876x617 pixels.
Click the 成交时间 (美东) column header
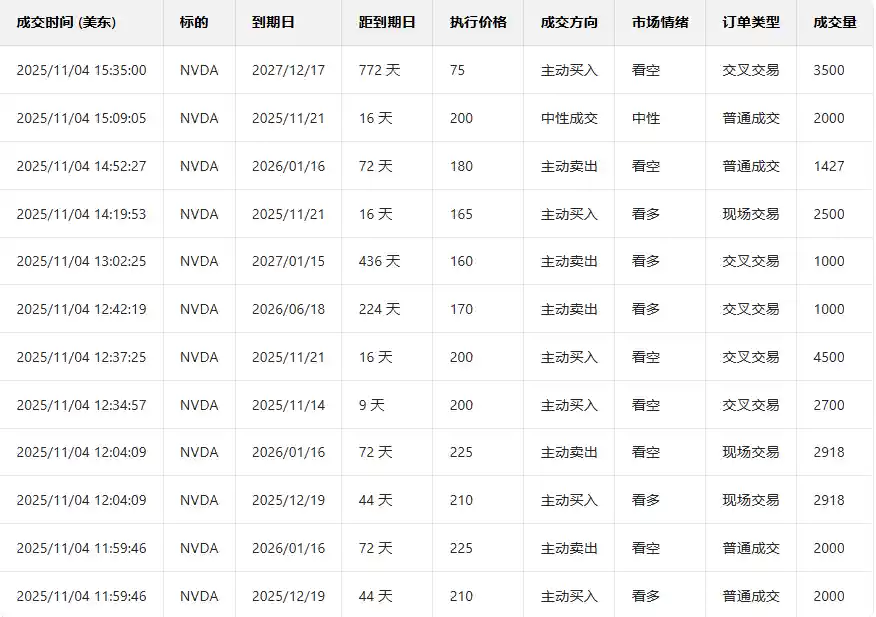click(x=66, y=22)
